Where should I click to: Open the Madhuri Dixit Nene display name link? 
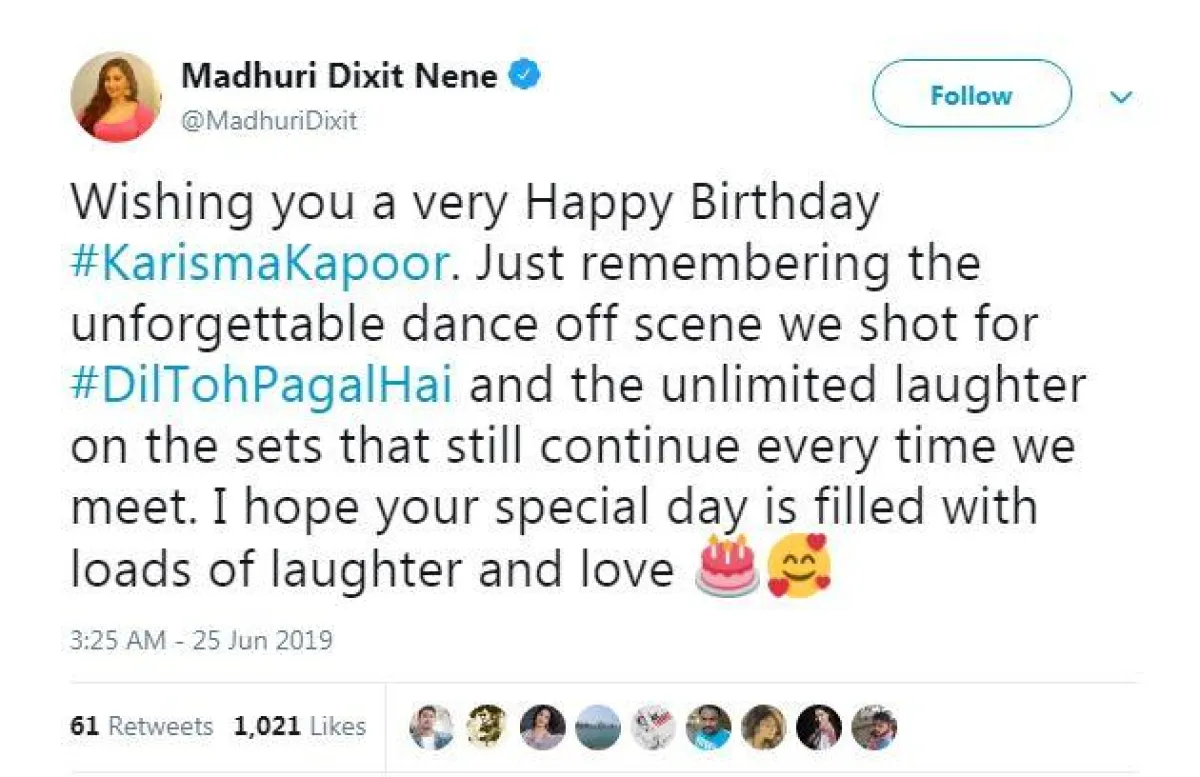[x=340, y=76]
